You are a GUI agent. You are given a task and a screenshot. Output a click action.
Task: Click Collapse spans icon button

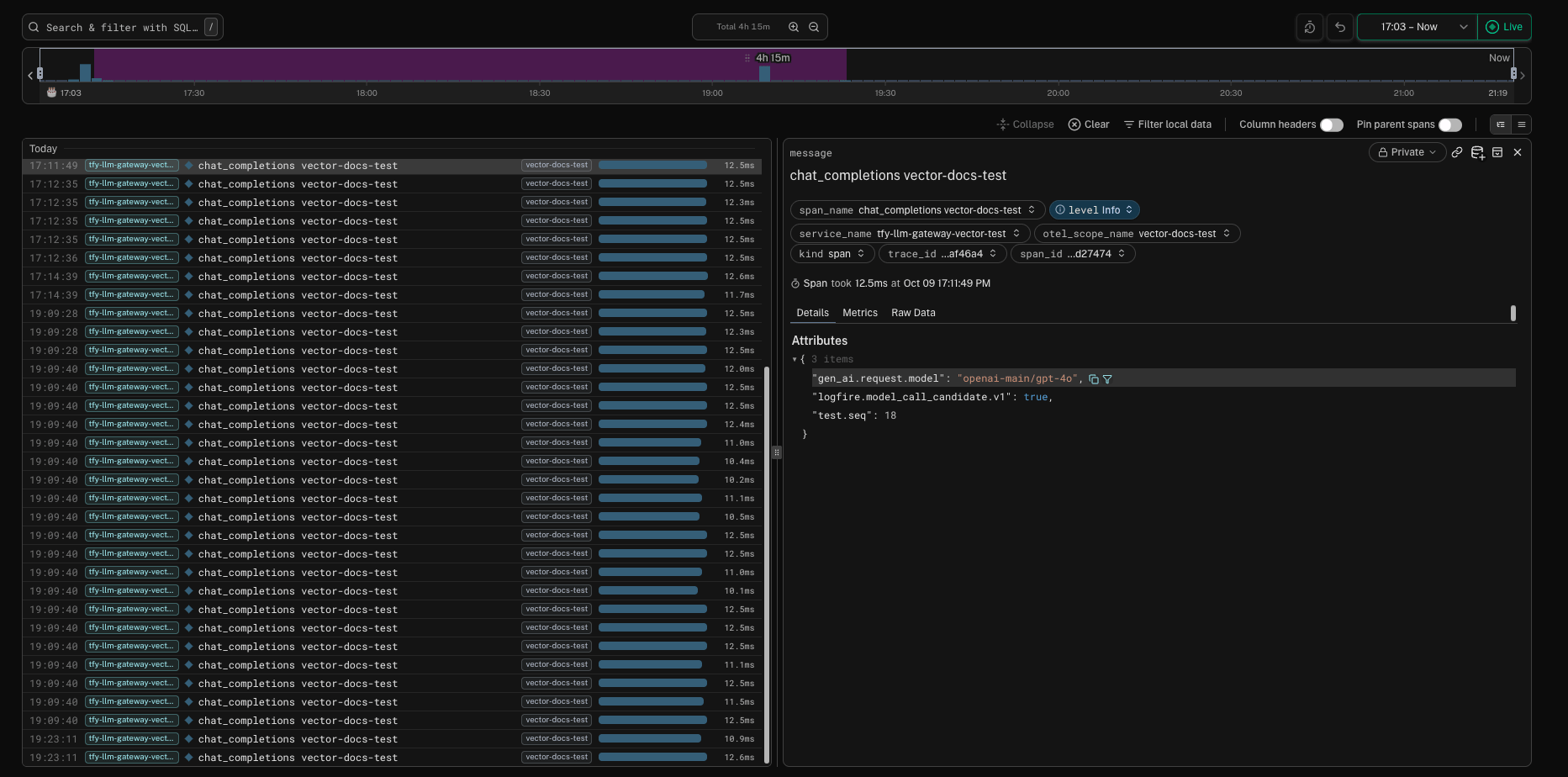pos(1025,124)
